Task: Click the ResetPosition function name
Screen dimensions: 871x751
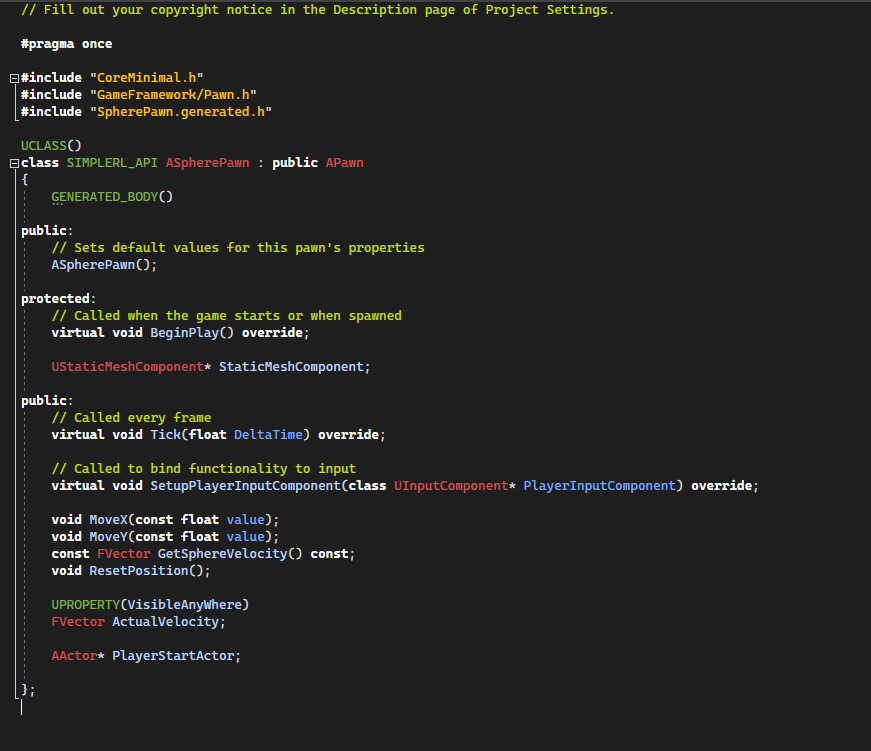Action: (x=139, y=570)
